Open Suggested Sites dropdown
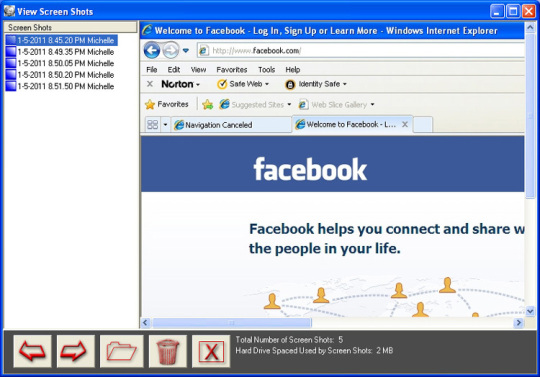This screenshot has width=540, height=377. coord(255,104)
